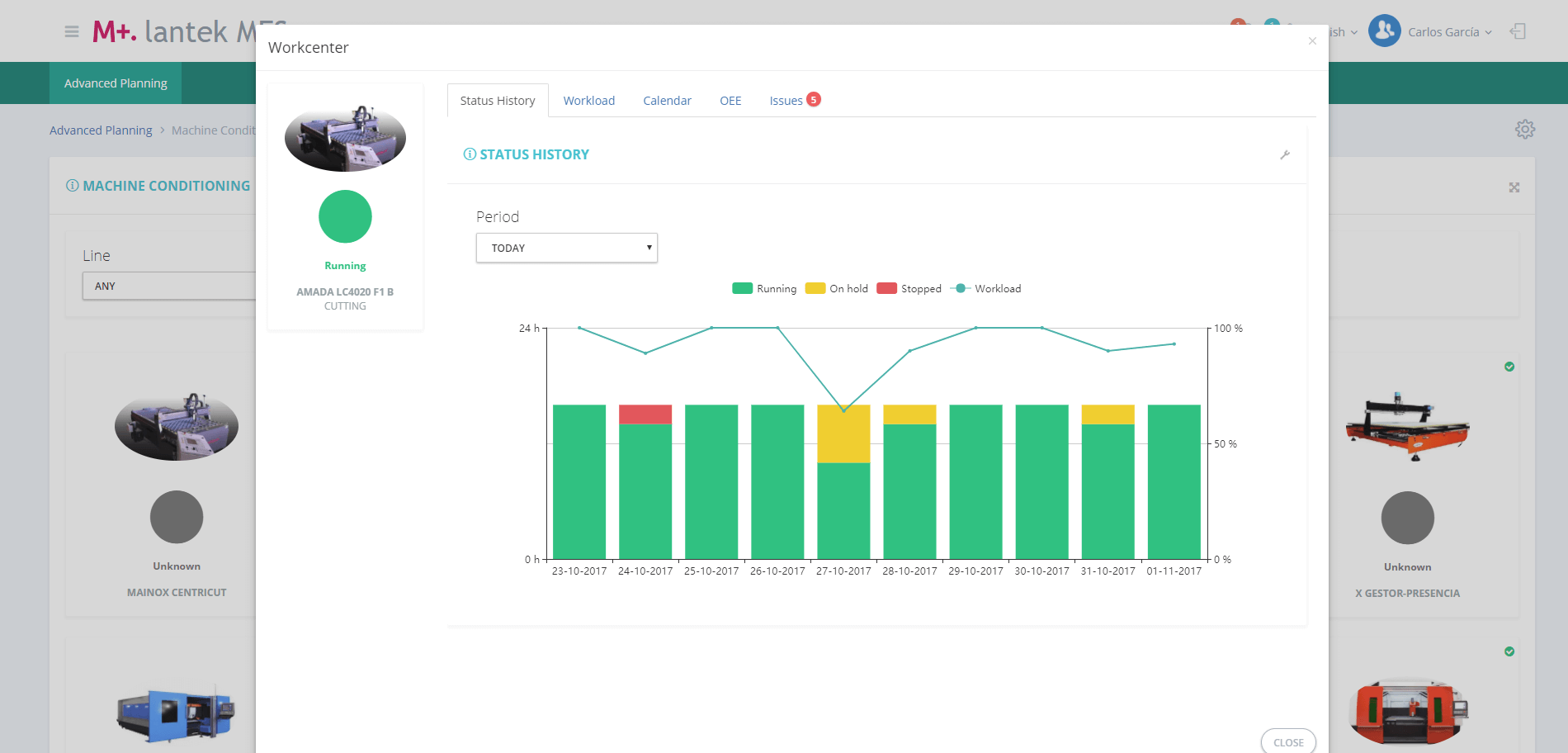
Task: Switch to the Workload tab
Action: pos(588,101)
